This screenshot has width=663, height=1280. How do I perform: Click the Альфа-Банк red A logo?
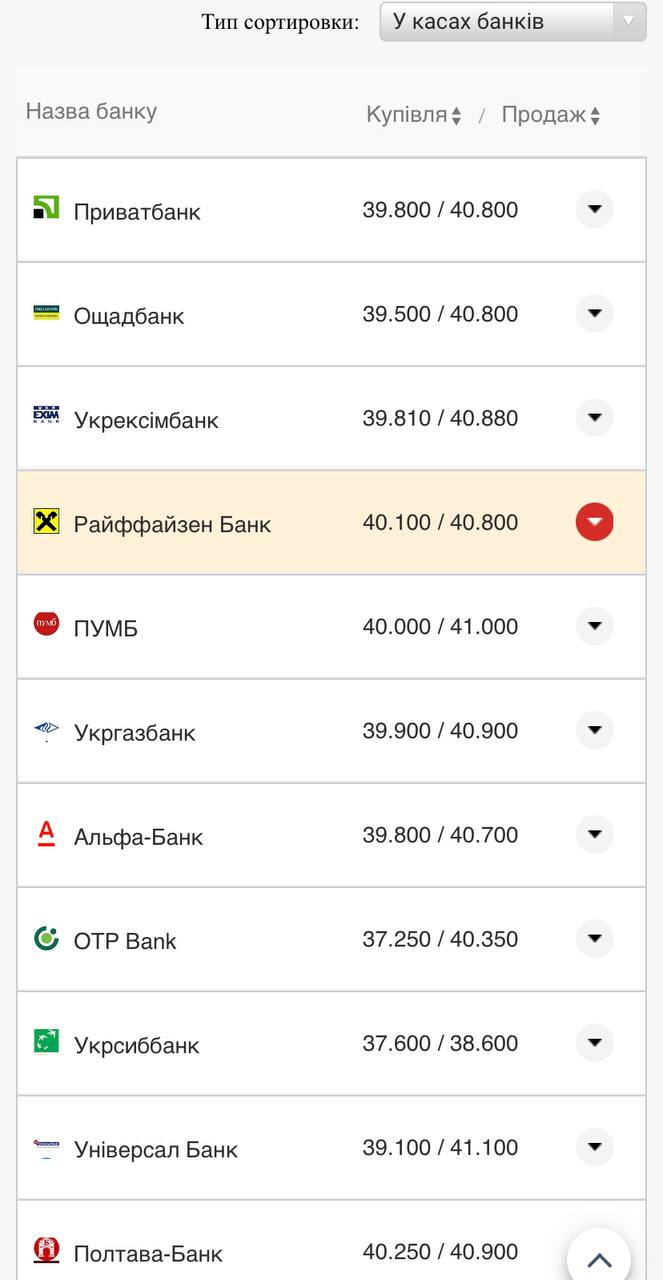[46, 833]
